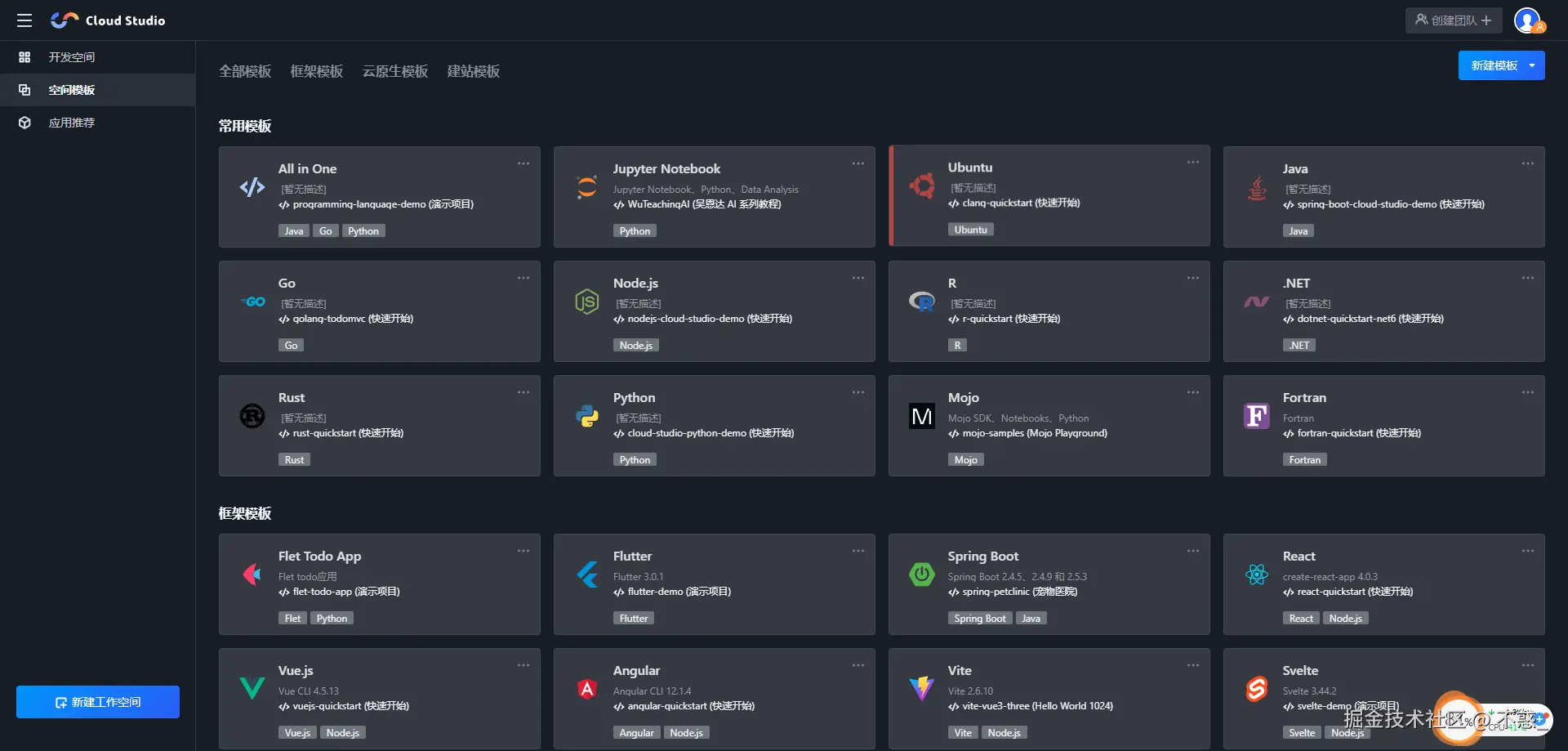Open the react-quickstart project link
Screen dimensions: 1568x751
tap(1348, 592)
